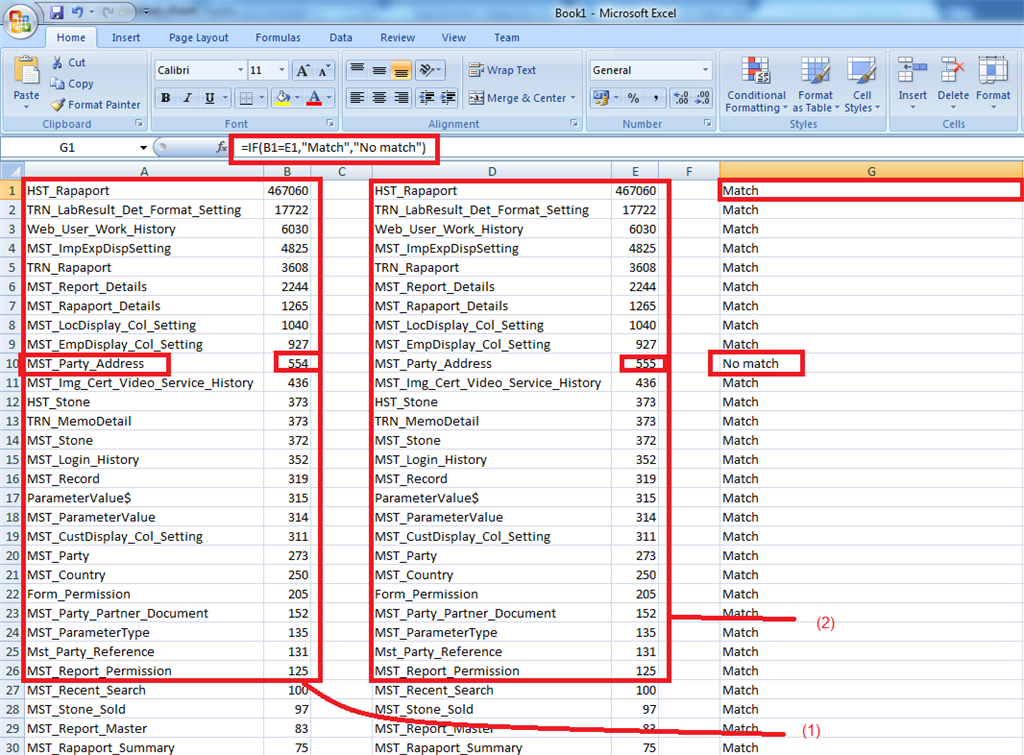
Task: Decrease cell indent
Action: point(426,98)
